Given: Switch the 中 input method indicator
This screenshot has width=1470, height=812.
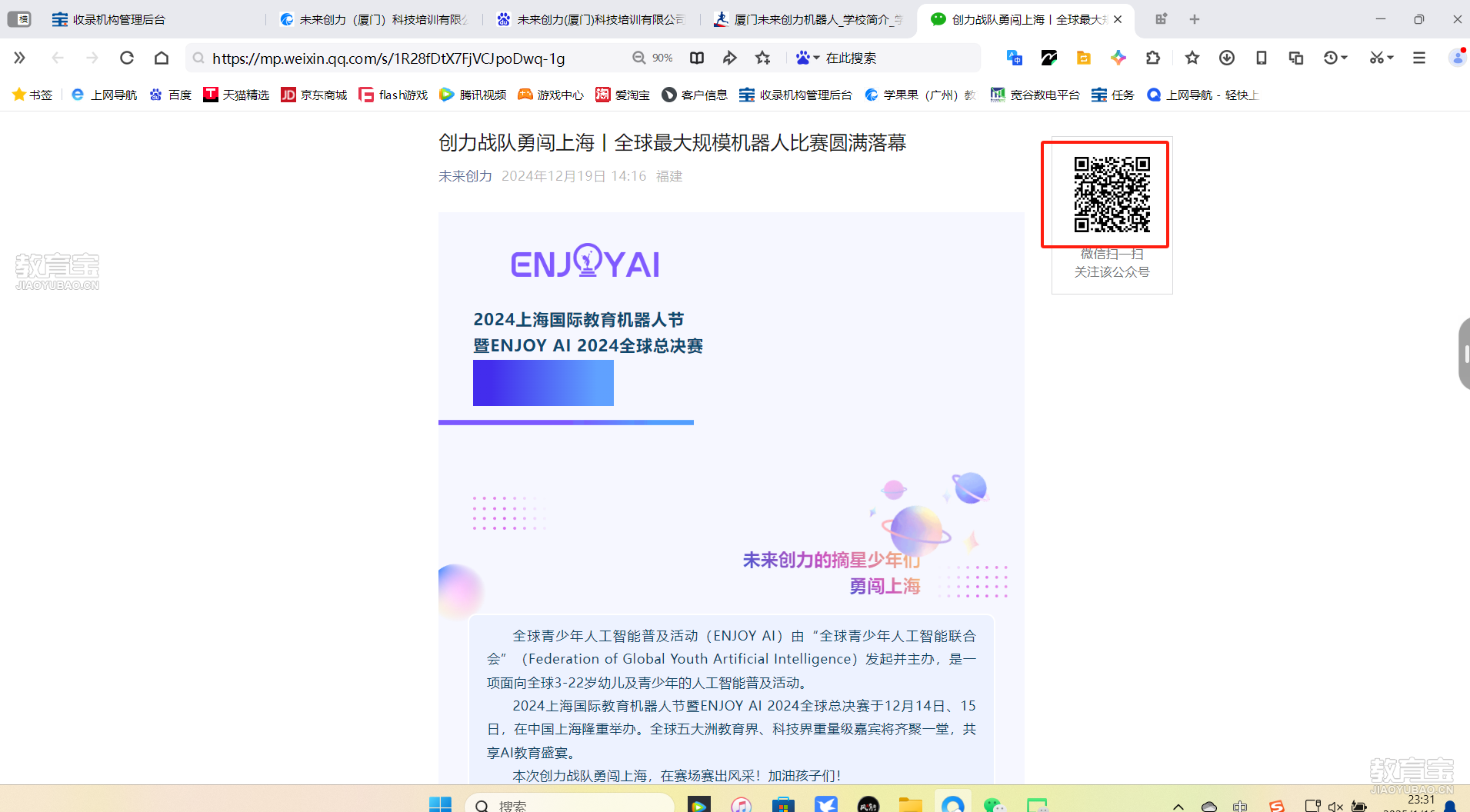Looking at the screenshot, I should (x=1240, y=806).
